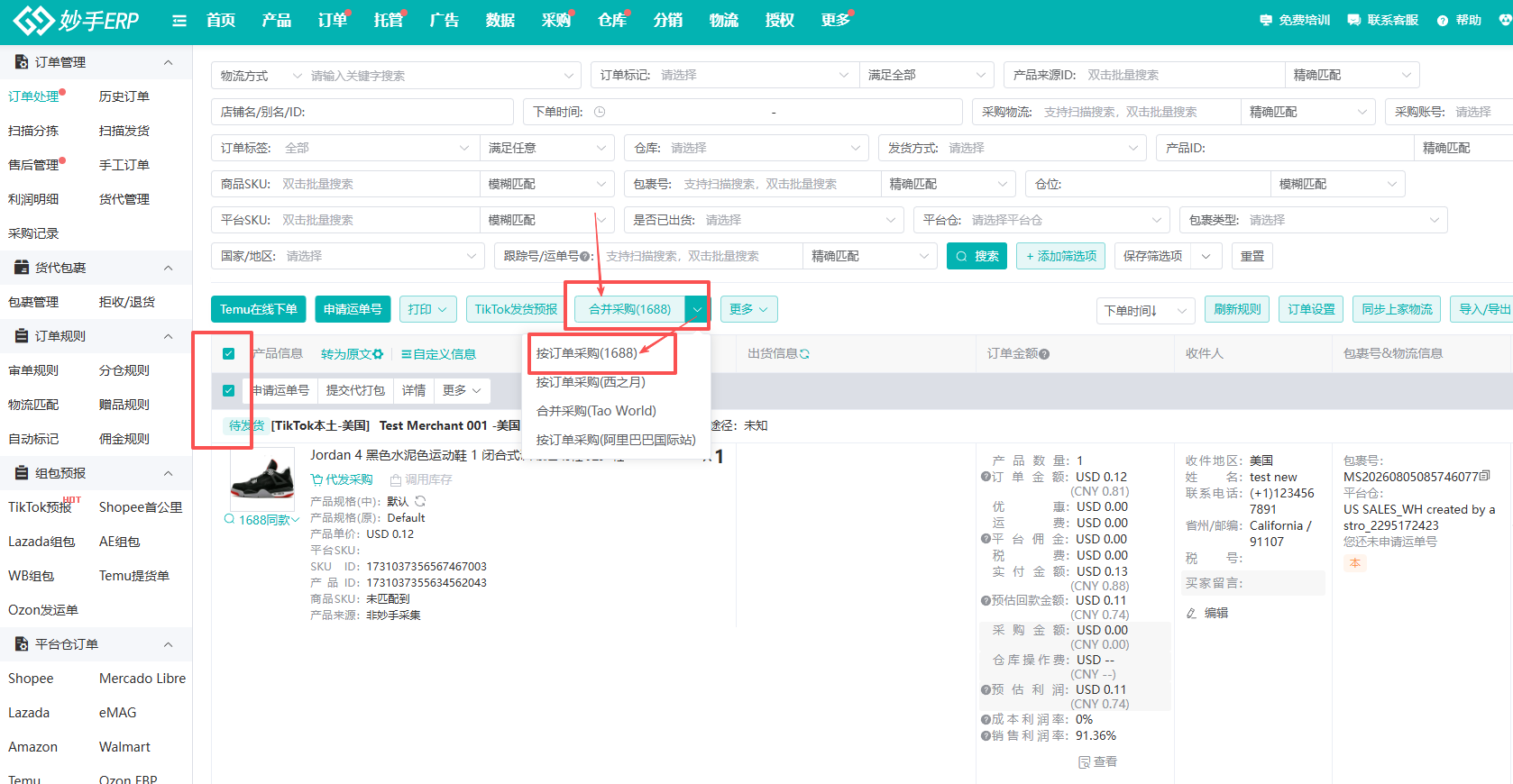Click the 自定义信息 list icon

click(407, 354)
